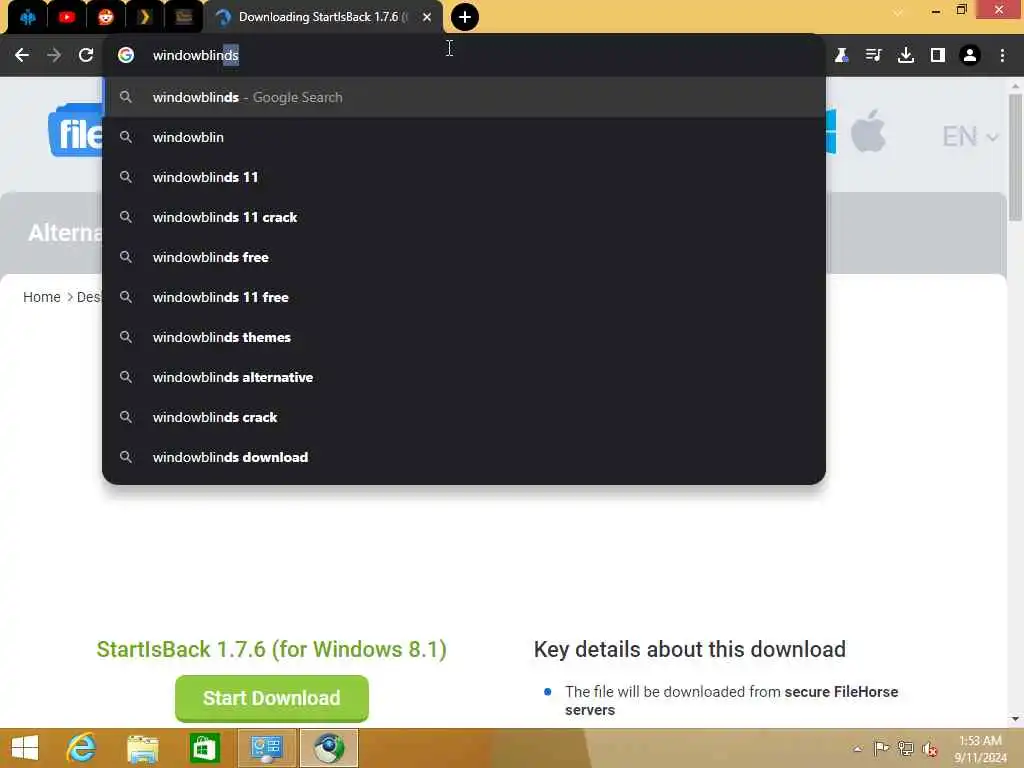The height and width of the screenshot is (768, 1024).
Task: Click the forward navigation arrow
Action: click(x=54, y=56)
